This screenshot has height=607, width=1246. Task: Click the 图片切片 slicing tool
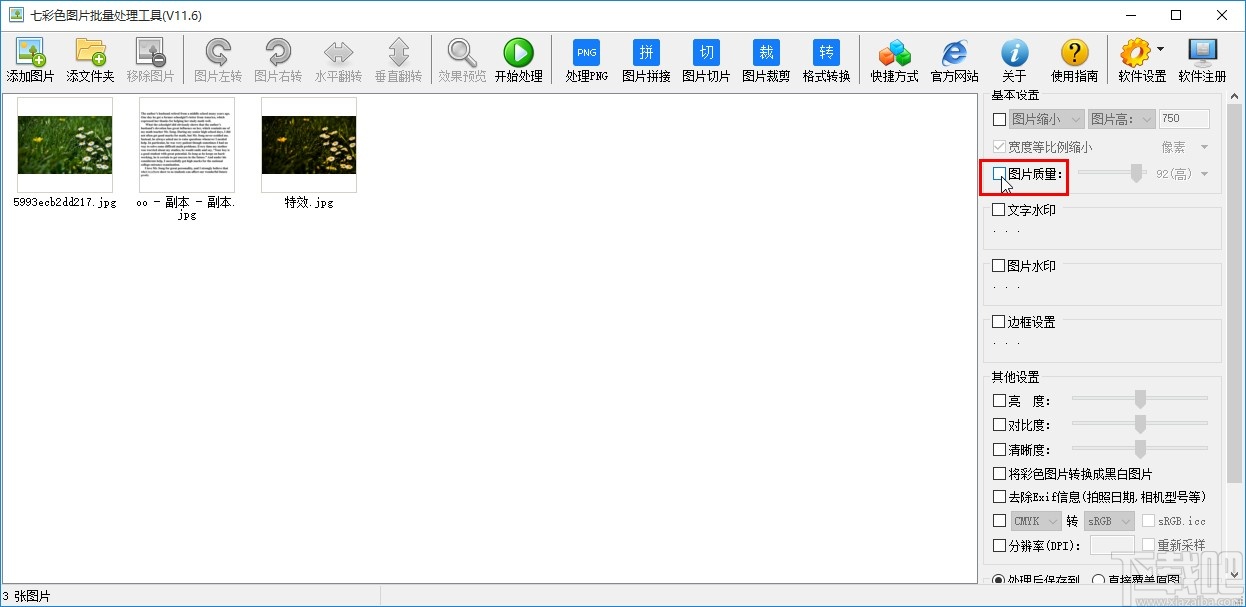706,60
